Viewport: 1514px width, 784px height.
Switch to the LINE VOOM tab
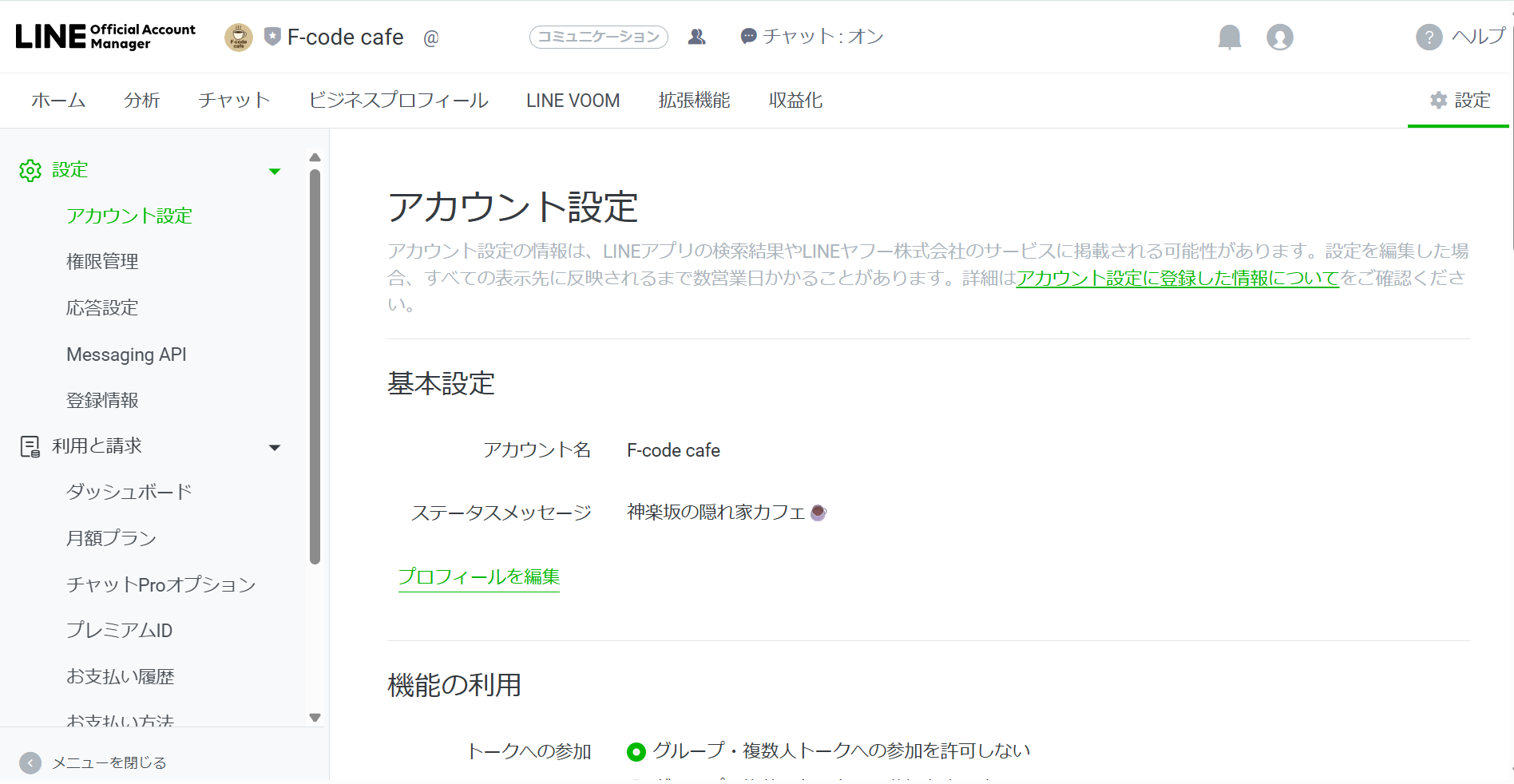(x=573, y=101)
